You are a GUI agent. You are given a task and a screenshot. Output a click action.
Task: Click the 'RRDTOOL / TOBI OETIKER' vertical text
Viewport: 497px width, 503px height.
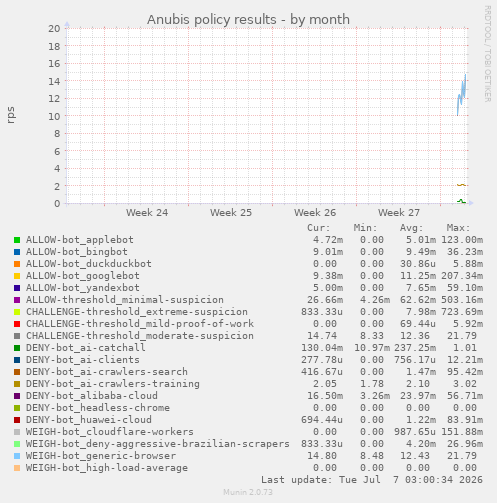click(487, 54)
